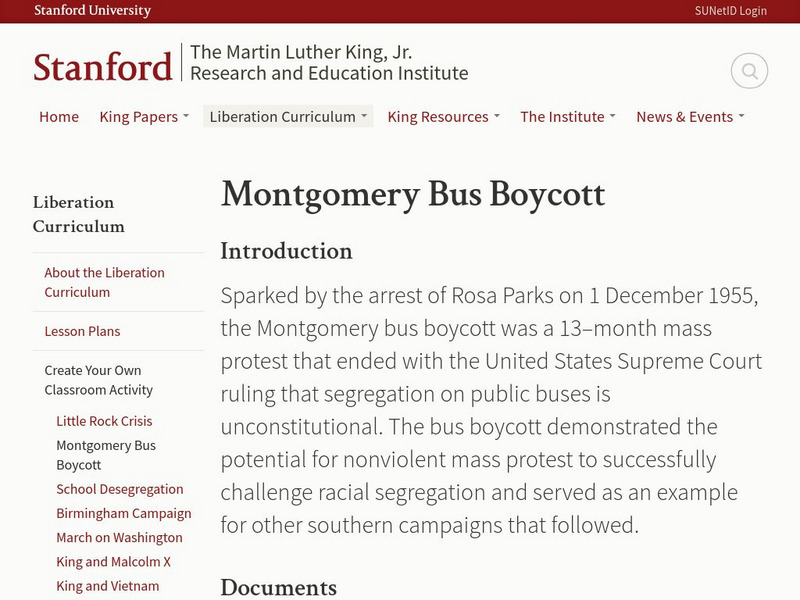Go to Birmingham Campaign in sidebar
800x600 pixels.
coord(124,513)
